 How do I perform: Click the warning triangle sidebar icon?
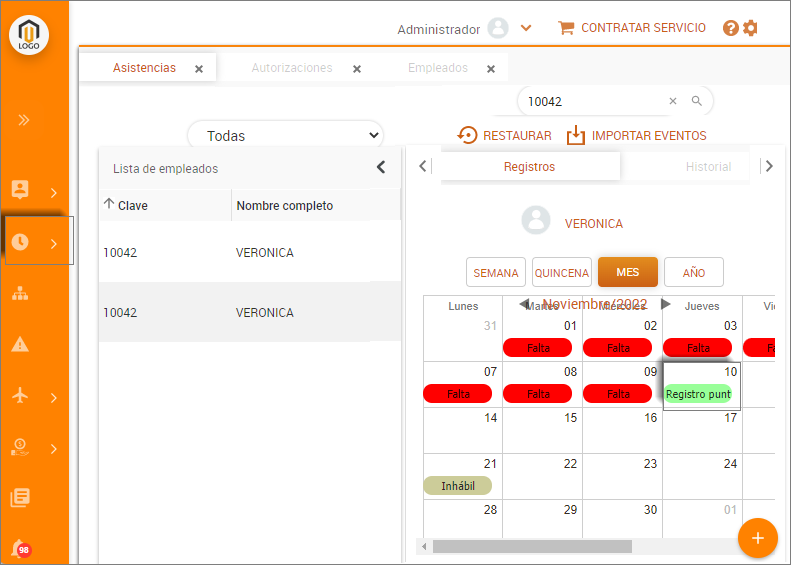[20, 344]
